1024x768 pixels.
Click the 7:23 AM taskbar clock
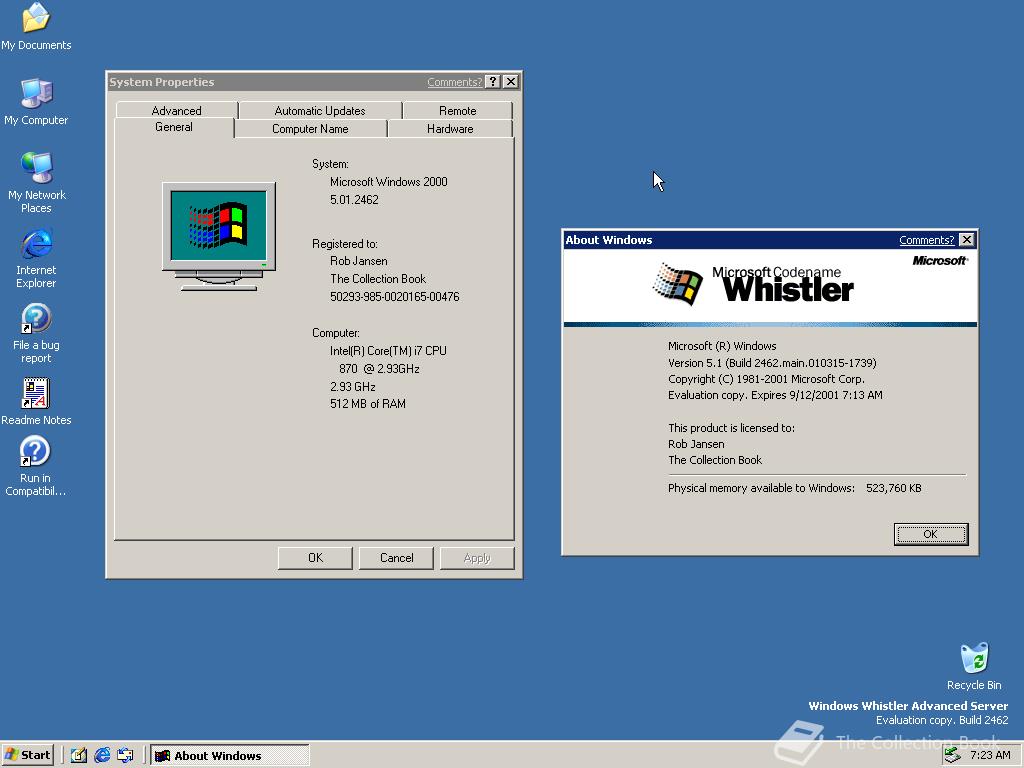point(990,755)
